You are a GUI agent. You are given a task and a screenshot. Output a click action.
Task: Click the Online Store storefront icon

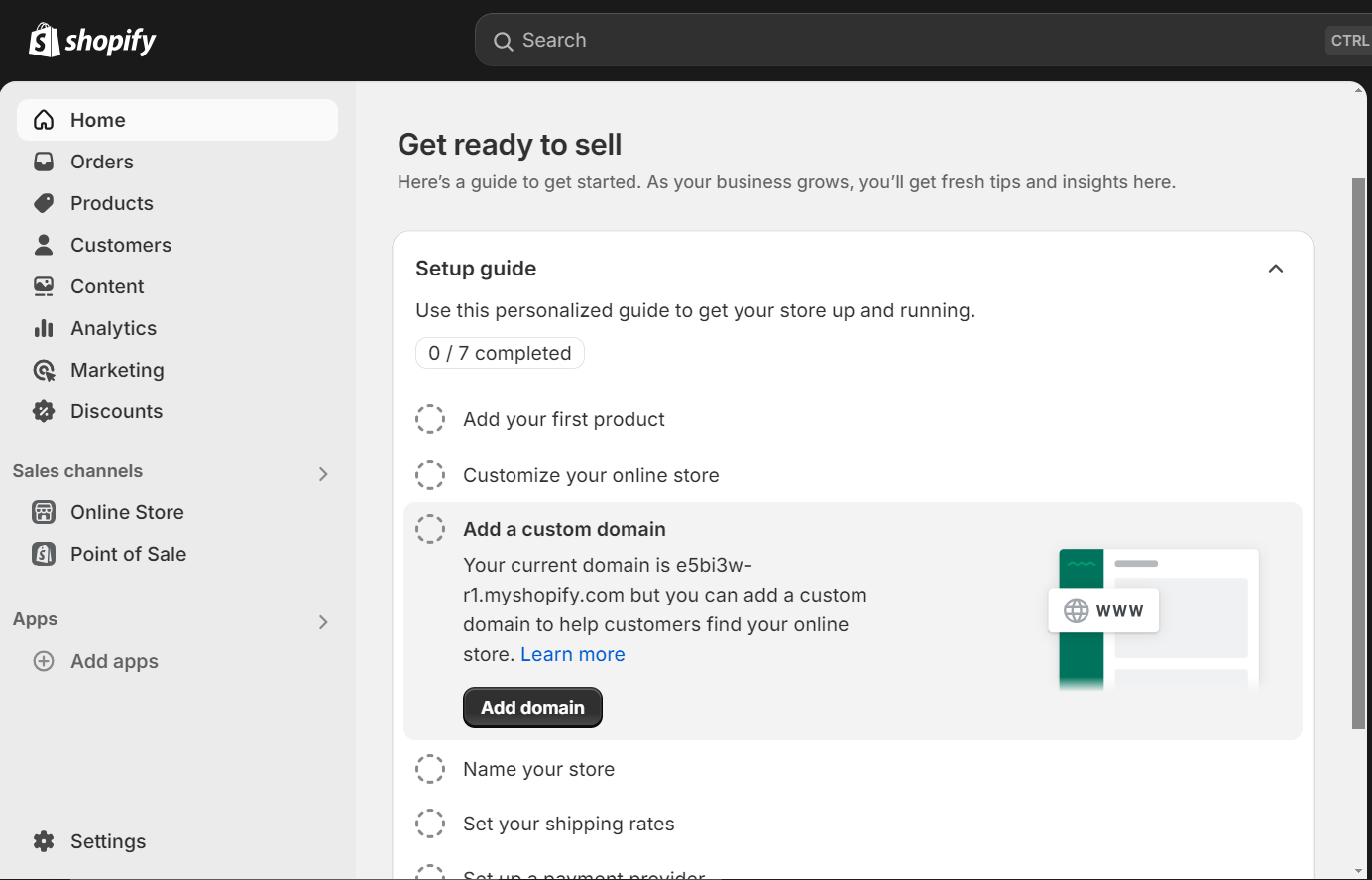click(44, 512)
